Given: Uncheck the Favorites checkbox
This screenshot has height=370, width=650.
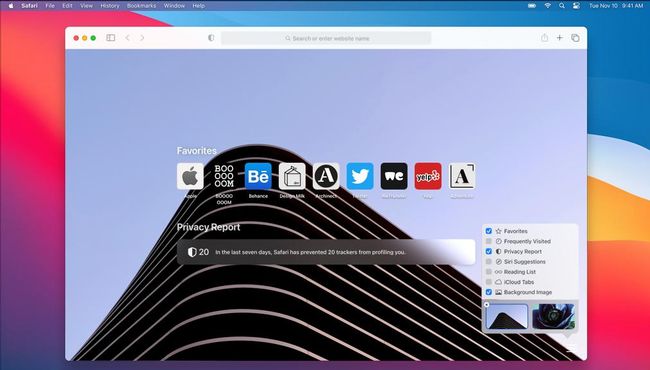Looking at the screenshot, I should click(x=489, y=231).
